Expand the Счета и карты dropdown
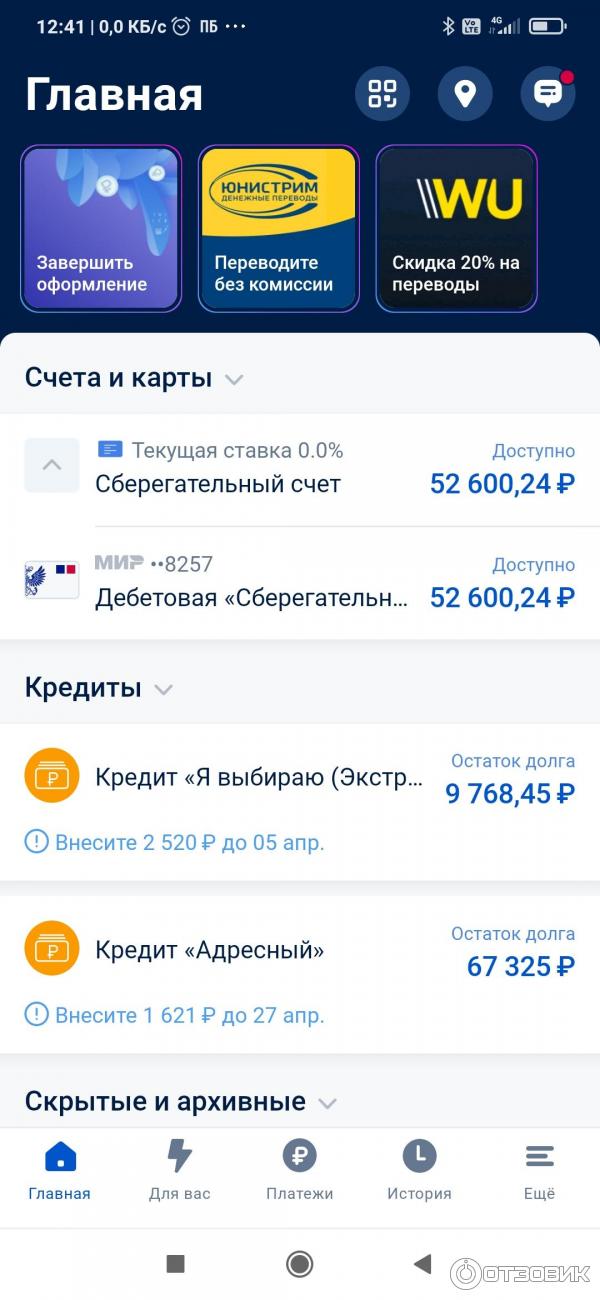The image size is (600, 1300). 234,379
